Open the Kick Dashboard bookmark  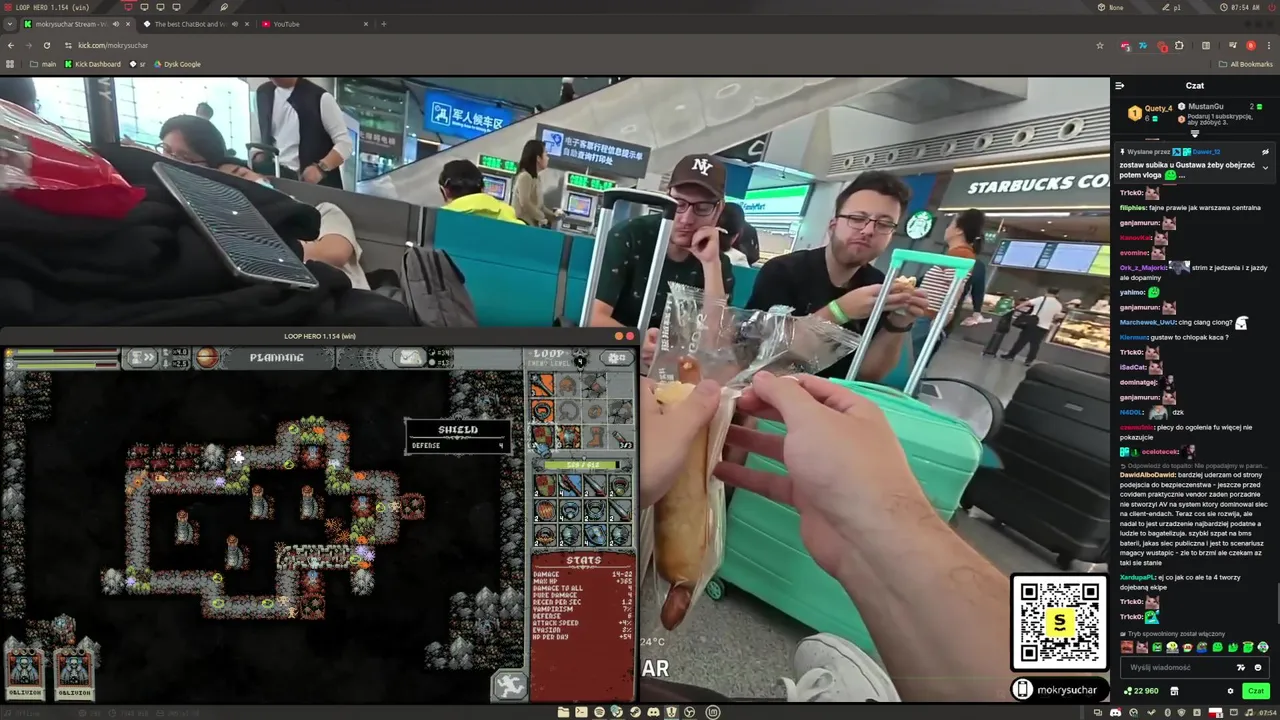[92, 64]
